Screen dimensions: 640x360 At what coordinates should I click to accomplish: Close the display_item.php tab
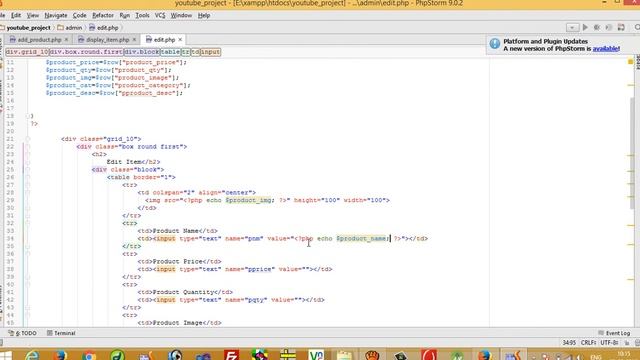[134, 40]
